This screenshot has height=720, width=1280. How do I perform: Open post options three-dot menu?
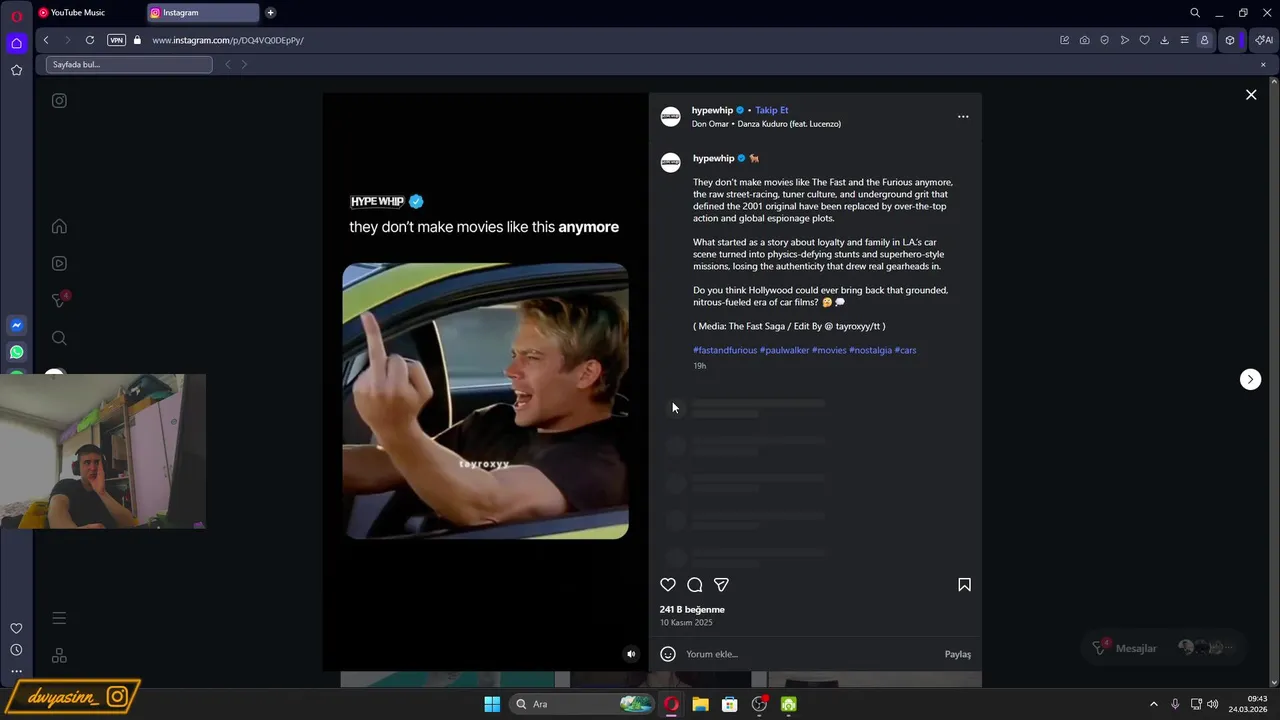(x=963, y=117)
